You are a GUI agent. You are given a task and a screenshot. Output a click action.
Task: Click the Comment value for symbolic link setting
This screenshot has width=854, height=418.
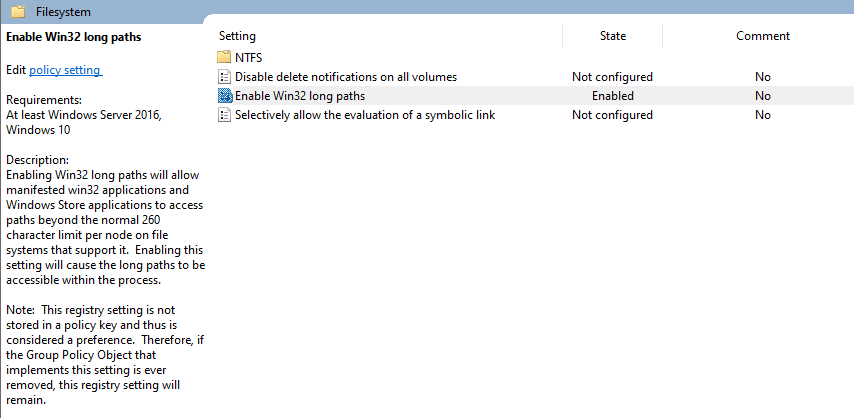point(763,115)
